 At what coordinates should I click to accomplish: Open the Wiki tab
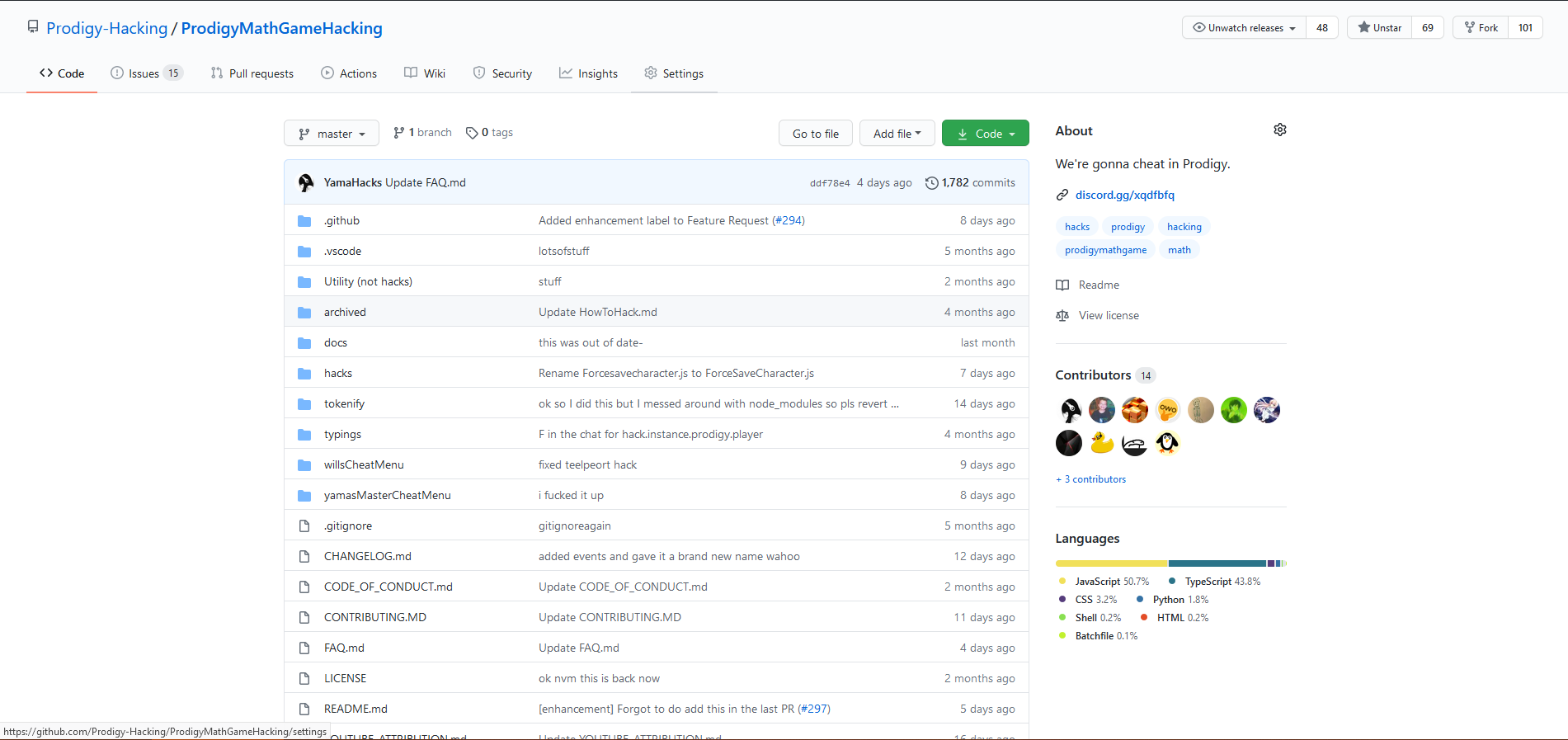(x=425, y=73)
